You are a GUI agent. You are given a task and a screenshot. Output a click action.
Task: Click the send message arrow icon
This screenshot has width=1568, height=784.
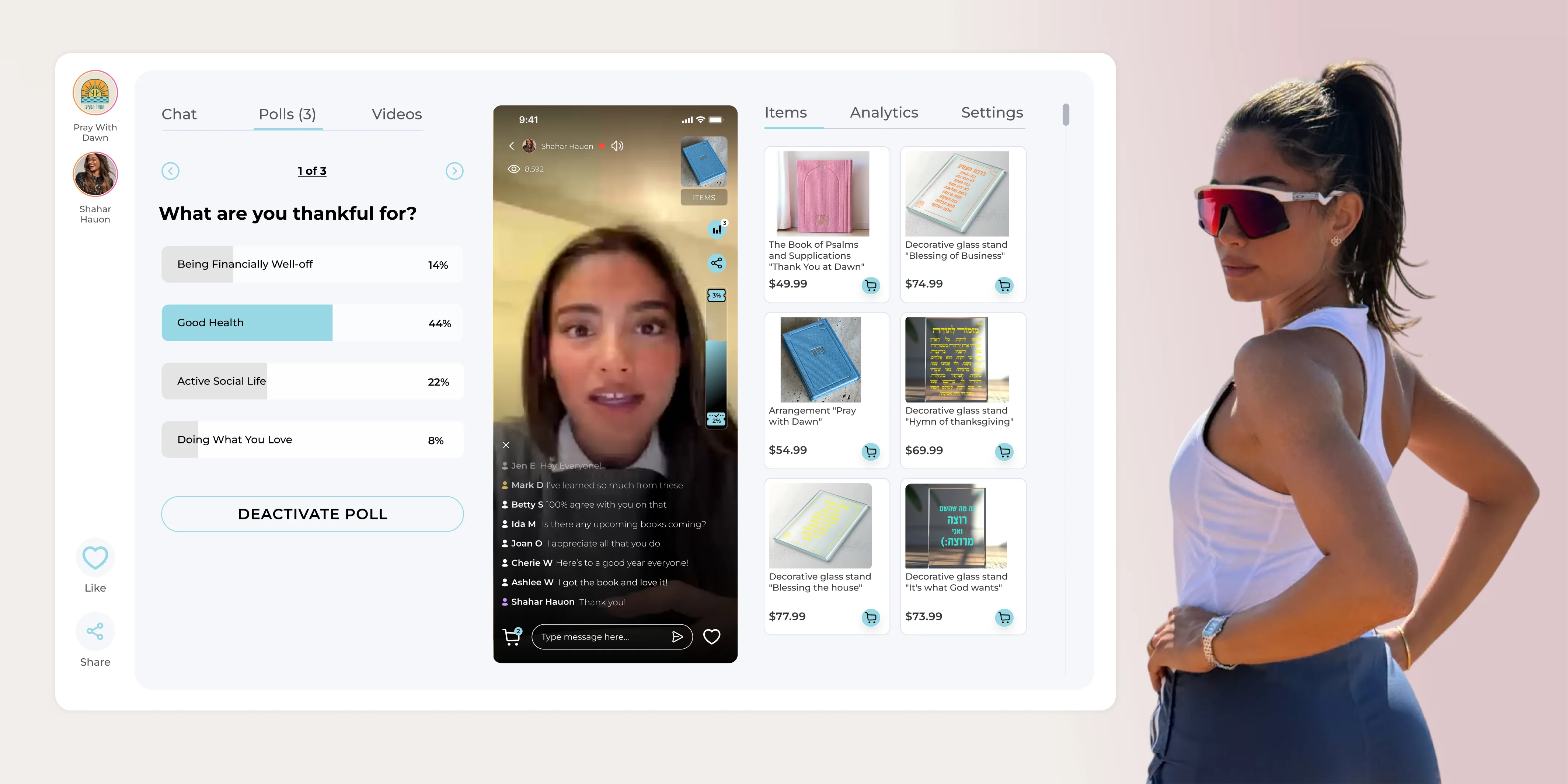click(677, 637)
